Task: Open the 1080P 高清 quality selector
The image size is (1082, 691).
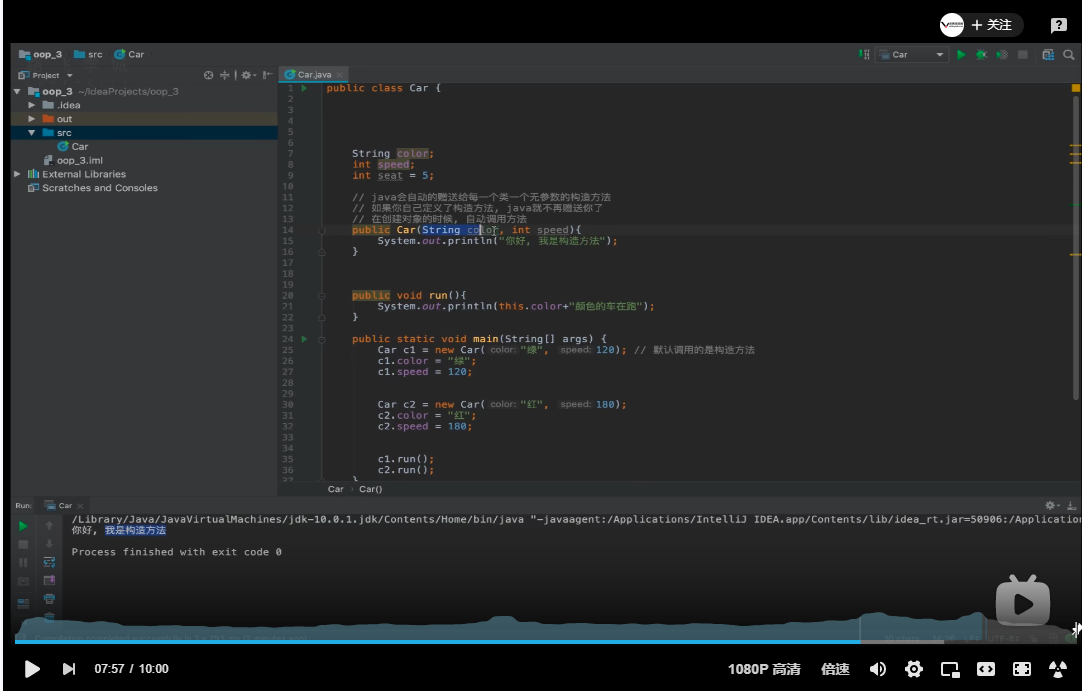Action: (764, 669)
